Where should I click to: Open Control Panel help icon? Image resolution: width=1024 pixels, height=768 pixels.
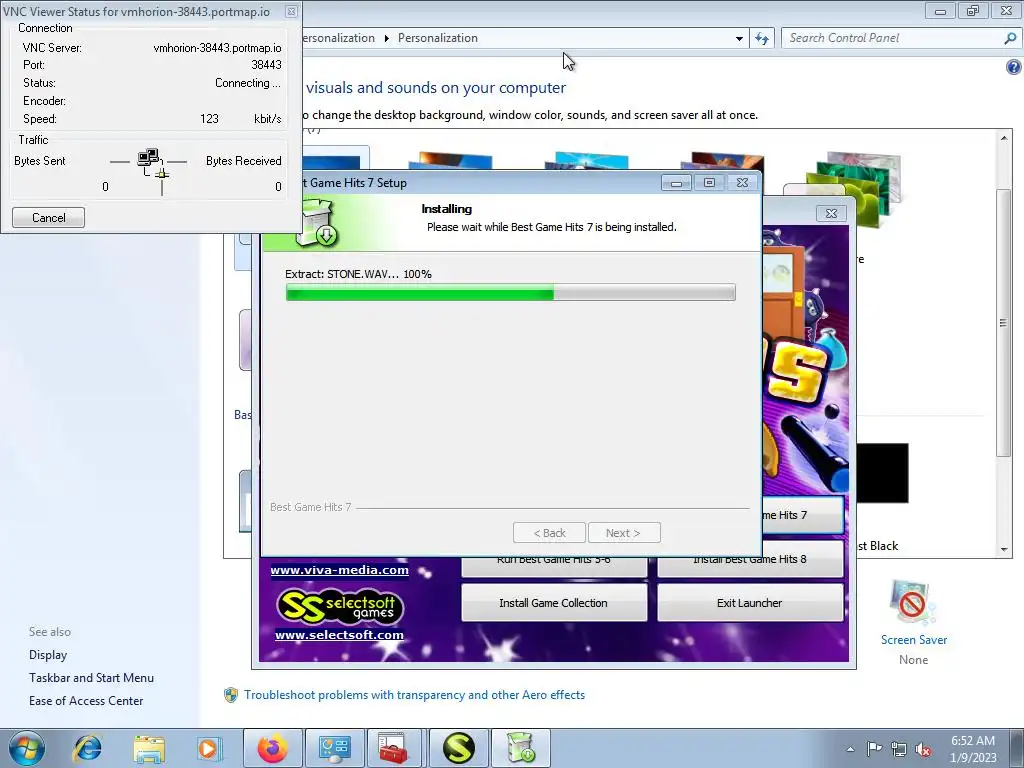1014,67
